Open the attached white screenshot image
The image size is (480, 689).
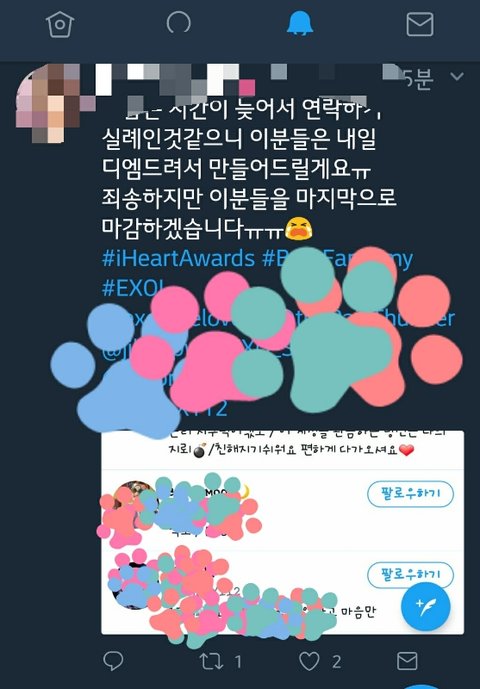tap(282, 533)
